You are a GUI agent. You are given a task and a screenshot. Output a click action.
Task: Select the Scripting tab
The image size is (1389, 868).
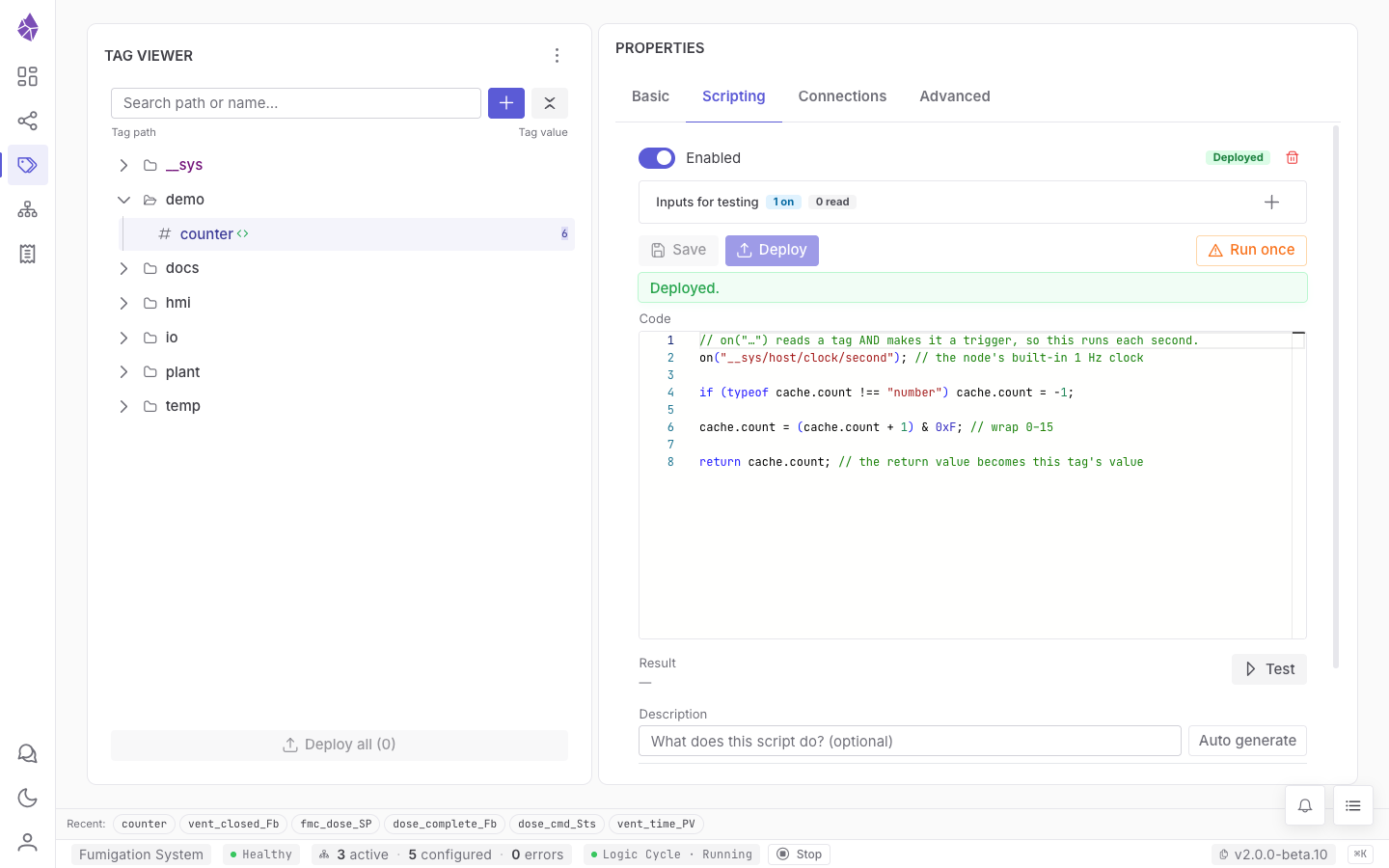(734, 96)
